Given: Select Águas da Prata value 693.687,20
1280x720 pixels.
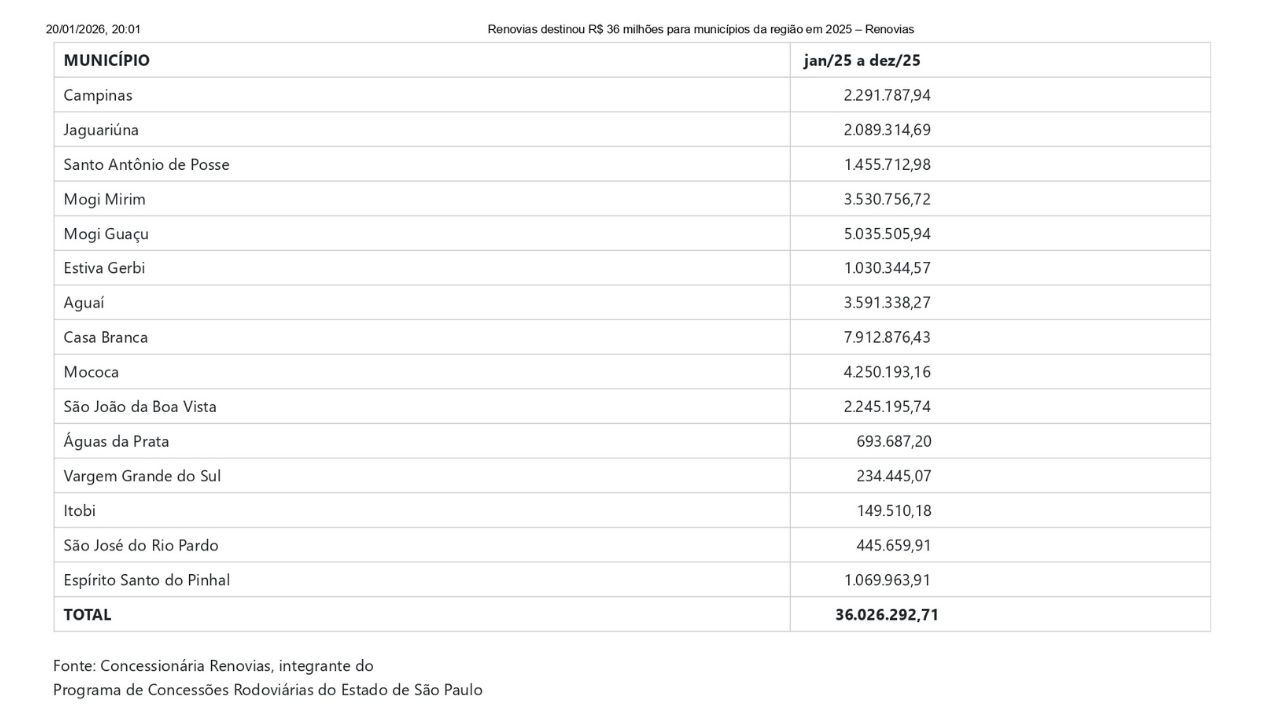Looking at the screenshot, I should 894,441.
